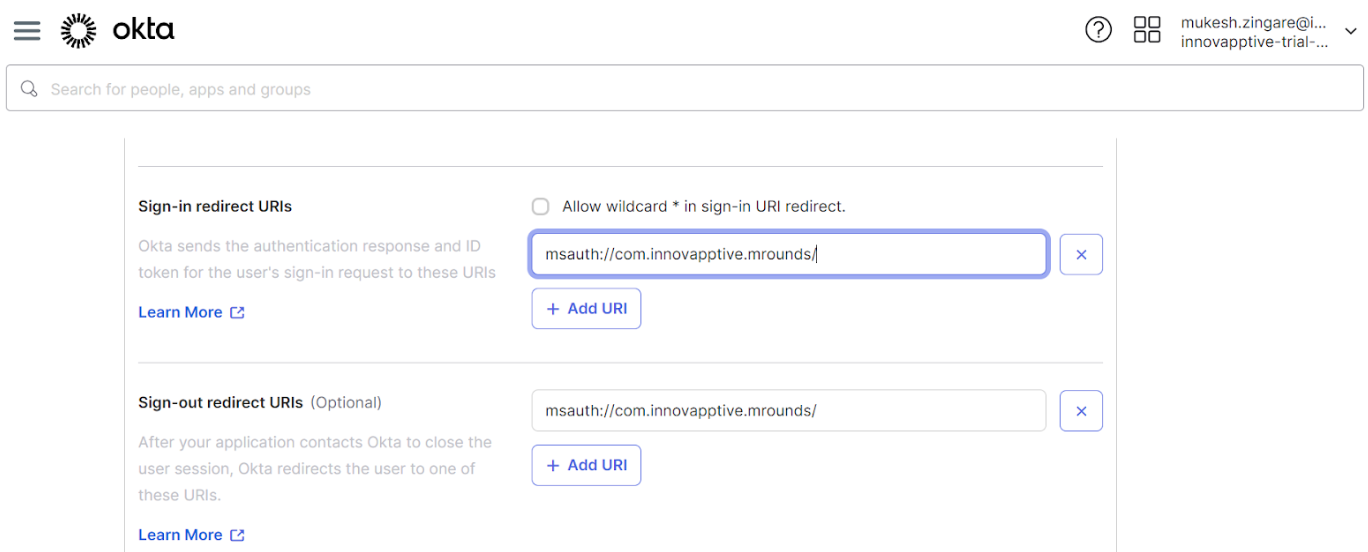This screenshot has width=1368, height=552.
Task: Click external link icon beside sign-out Learn More
Action: pos(237,535)
